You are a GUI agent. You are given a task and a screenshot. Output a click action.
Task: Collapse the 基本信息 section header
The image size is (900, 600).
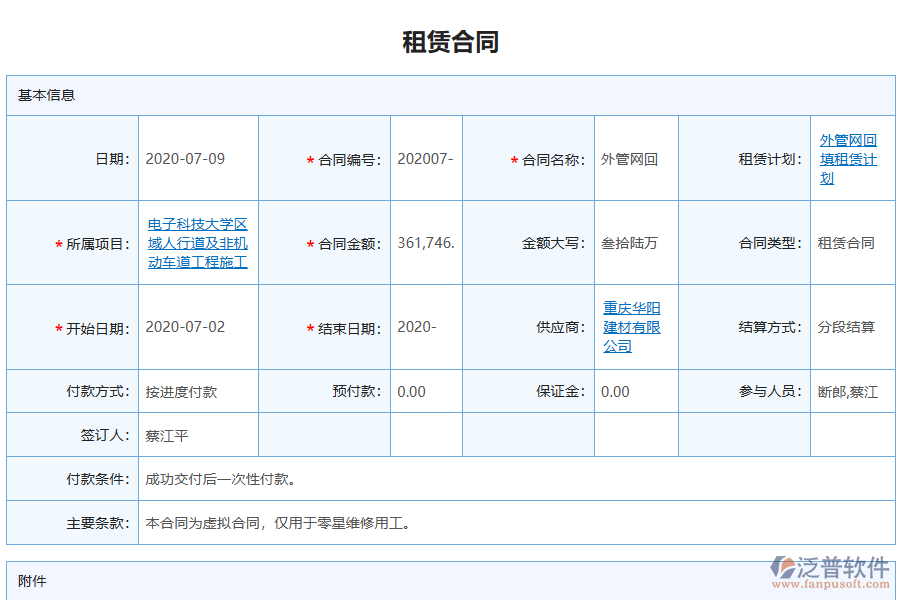(x=44, y=97)
